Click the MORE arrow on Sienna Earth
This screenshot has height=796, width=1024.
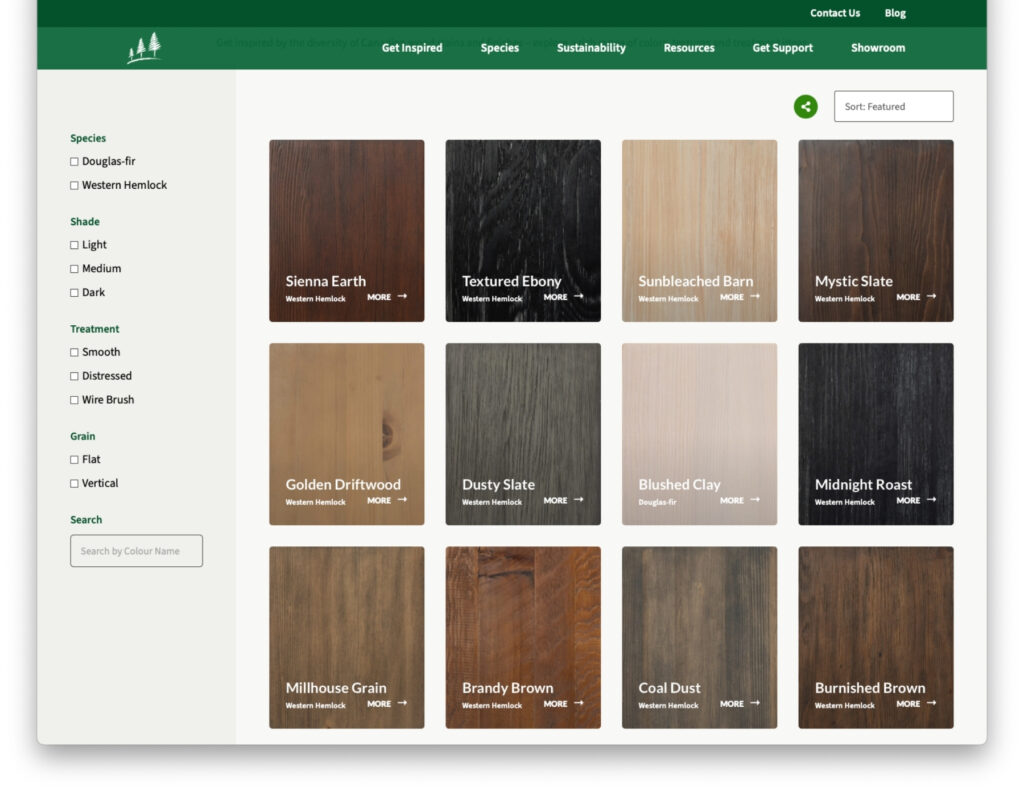pos(387,297)
